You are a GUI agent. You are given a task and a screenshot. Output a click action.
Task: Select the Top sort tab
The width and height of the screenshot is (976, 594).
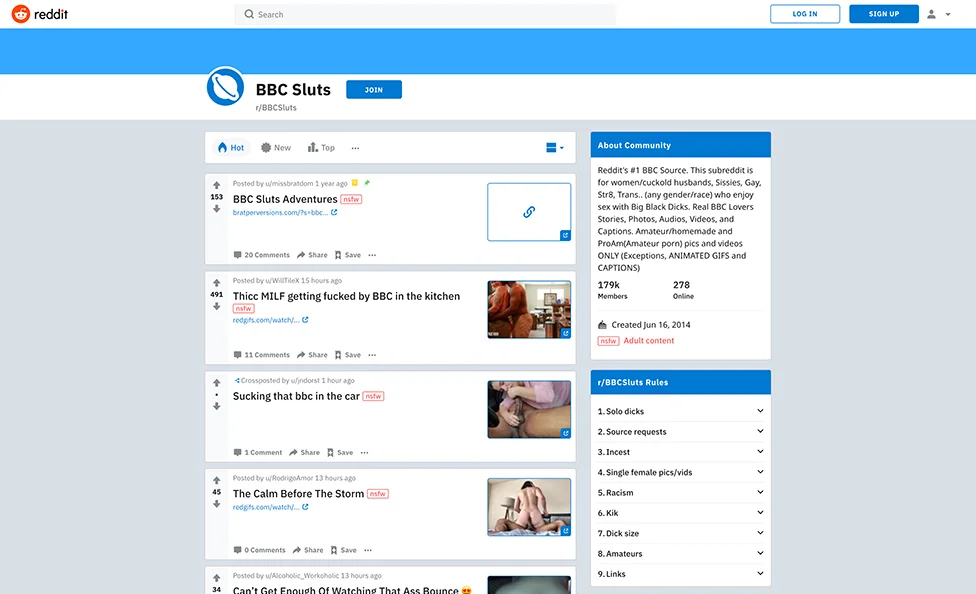321,148
